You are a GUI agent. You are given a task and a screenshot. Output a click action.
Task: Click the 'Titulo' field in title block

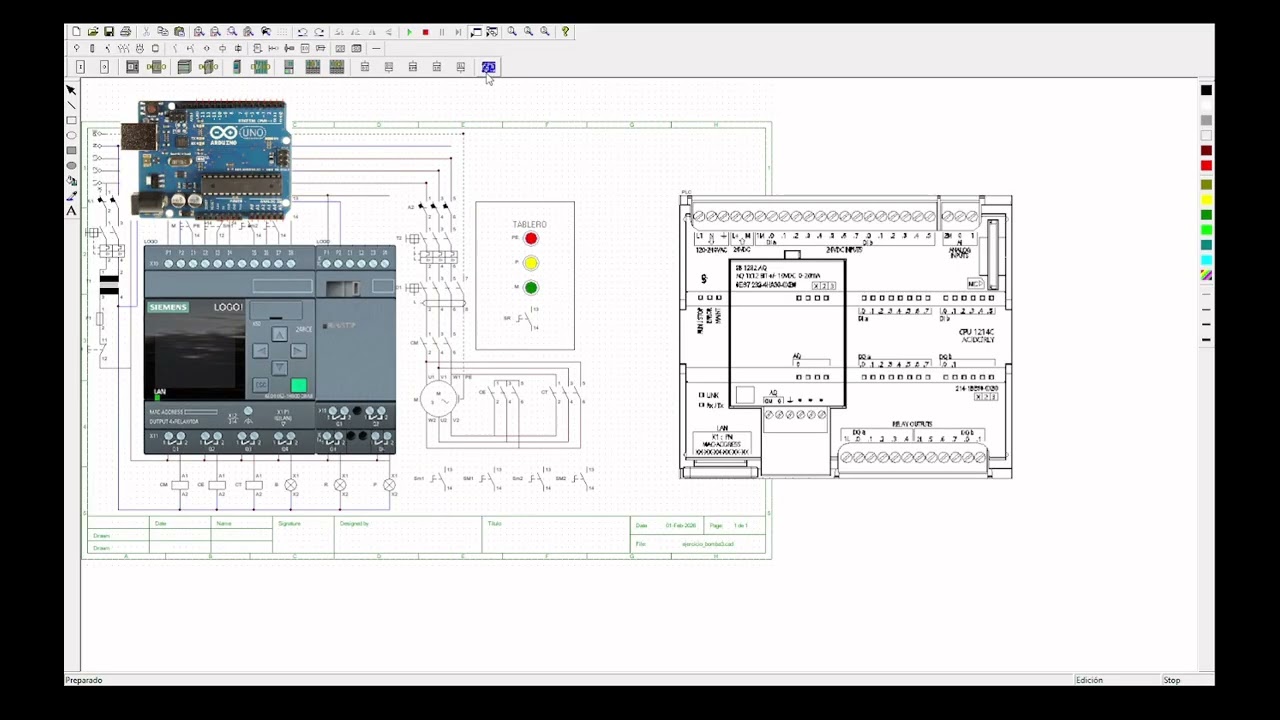pos(494,523)
